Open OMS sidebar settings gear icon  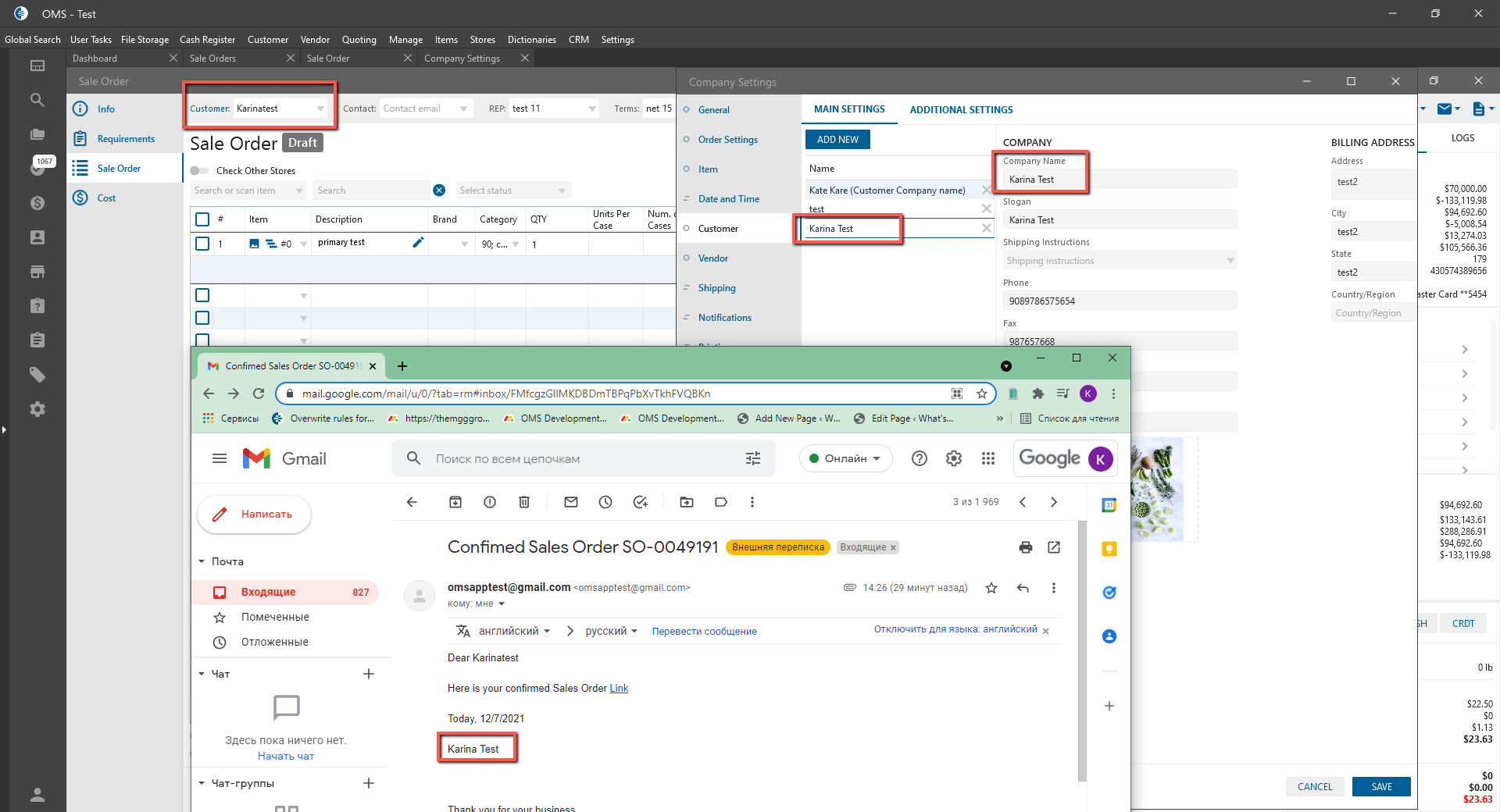[37, 409]
